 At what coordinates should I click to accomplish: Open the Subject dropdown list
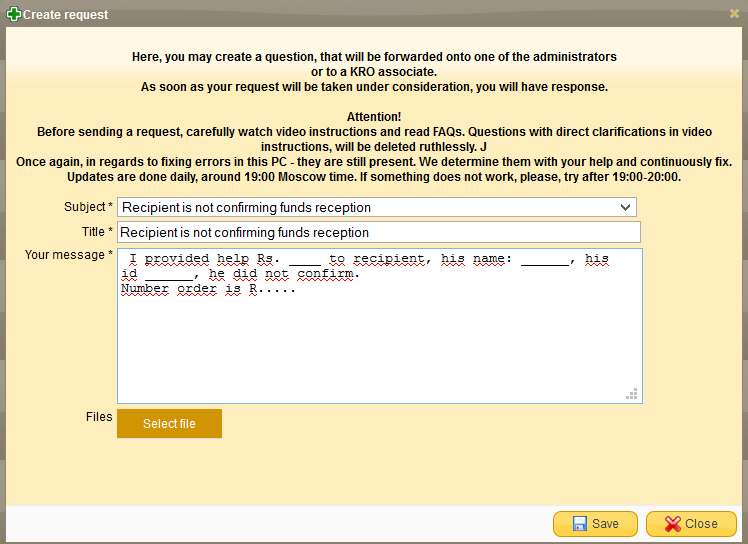coord(377,207)
